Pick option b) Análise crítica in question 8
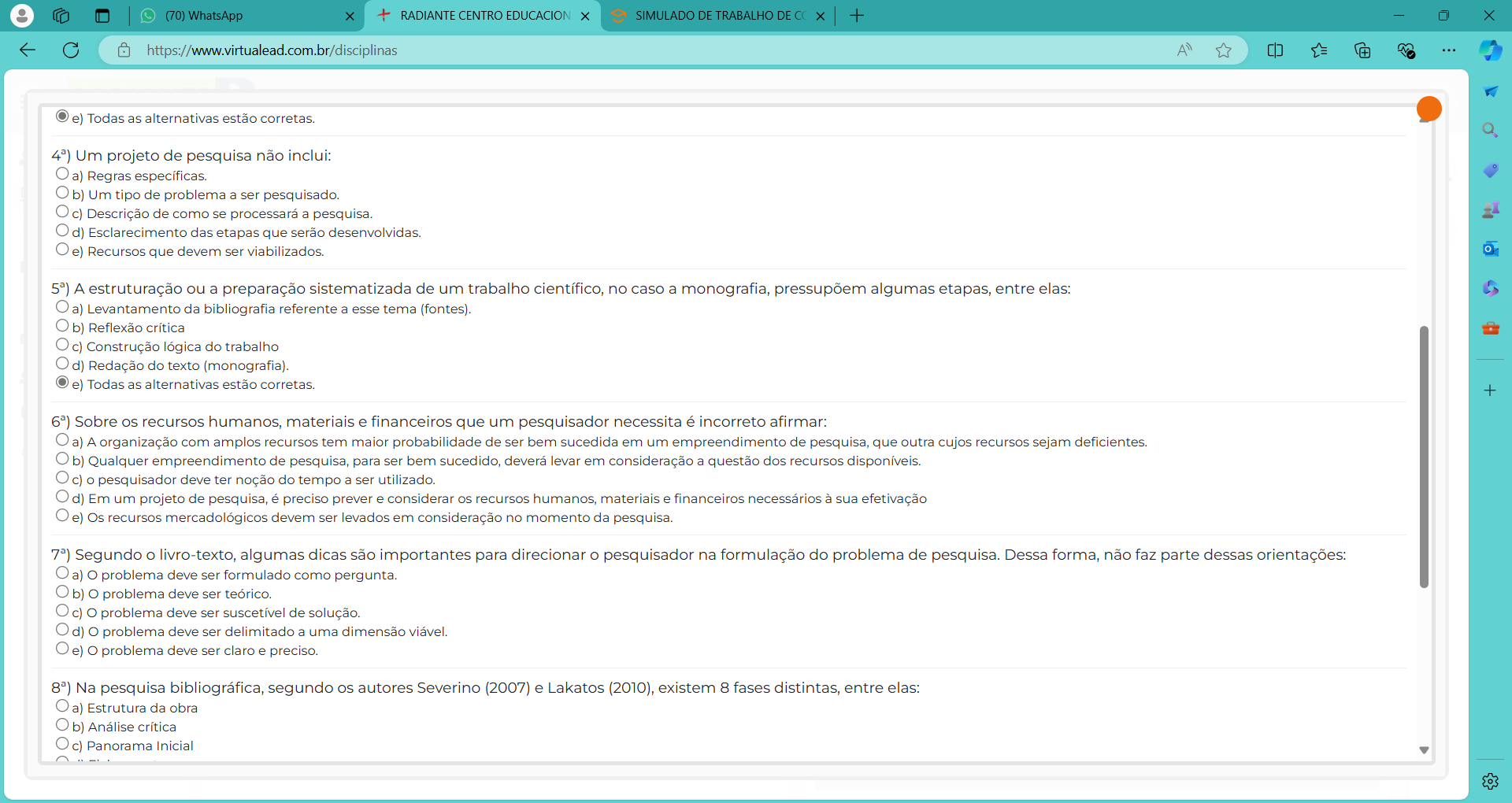1512x803 pixels. coord(62,725)
